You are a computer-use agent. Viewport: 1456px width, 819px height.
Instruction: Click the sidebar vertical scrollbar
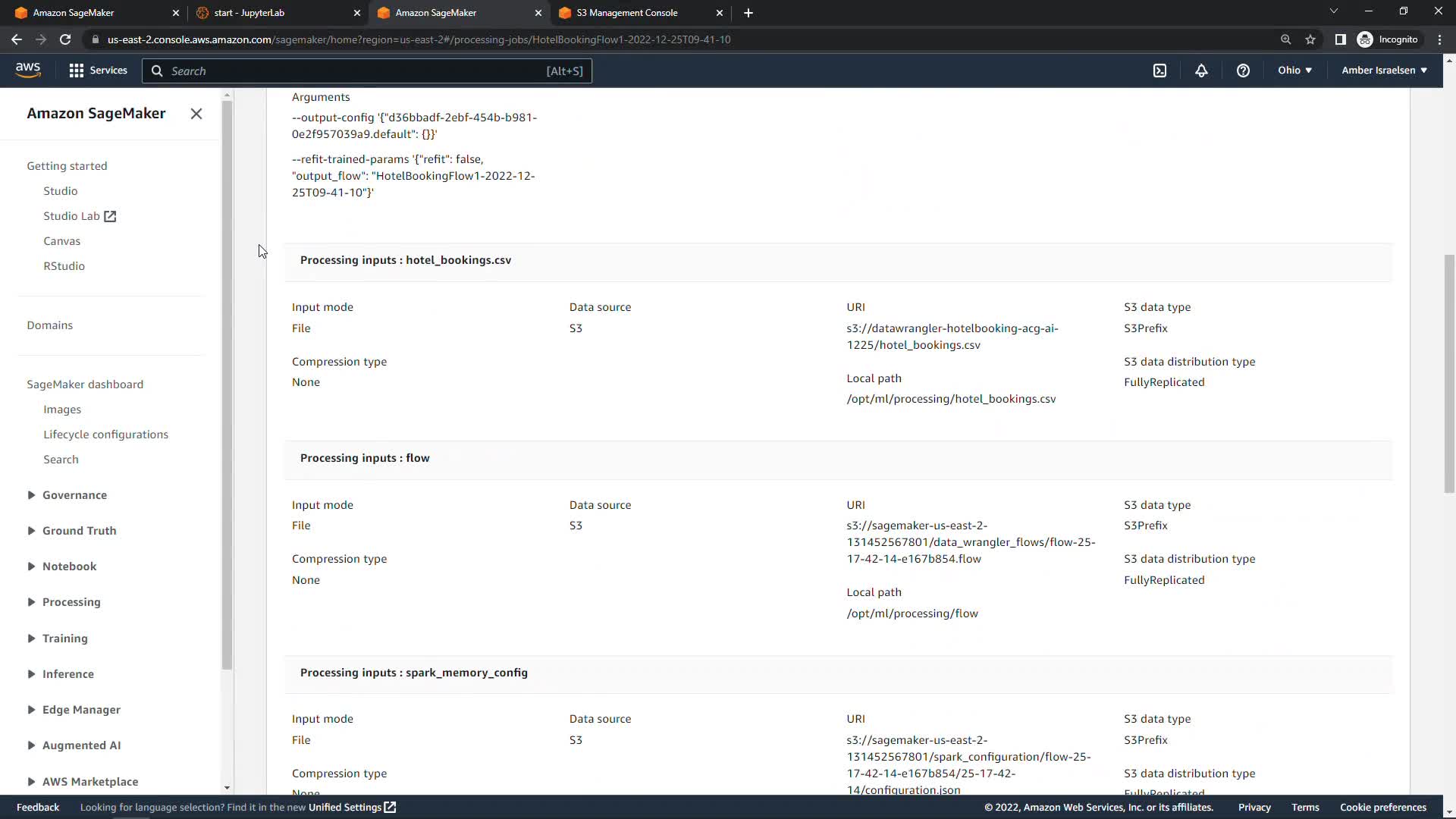[x=227, y=379]
